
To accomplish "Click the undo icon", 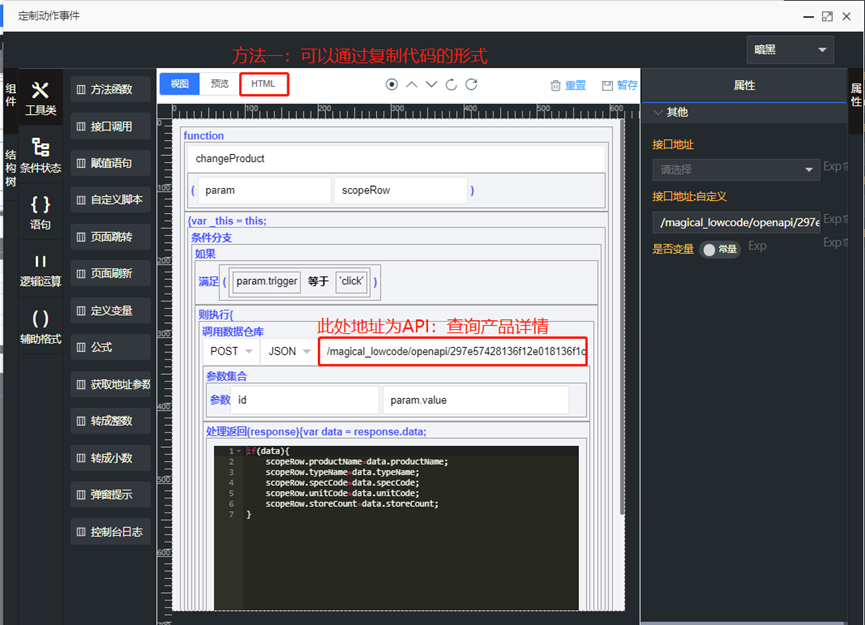I will (x=451, y=84).
